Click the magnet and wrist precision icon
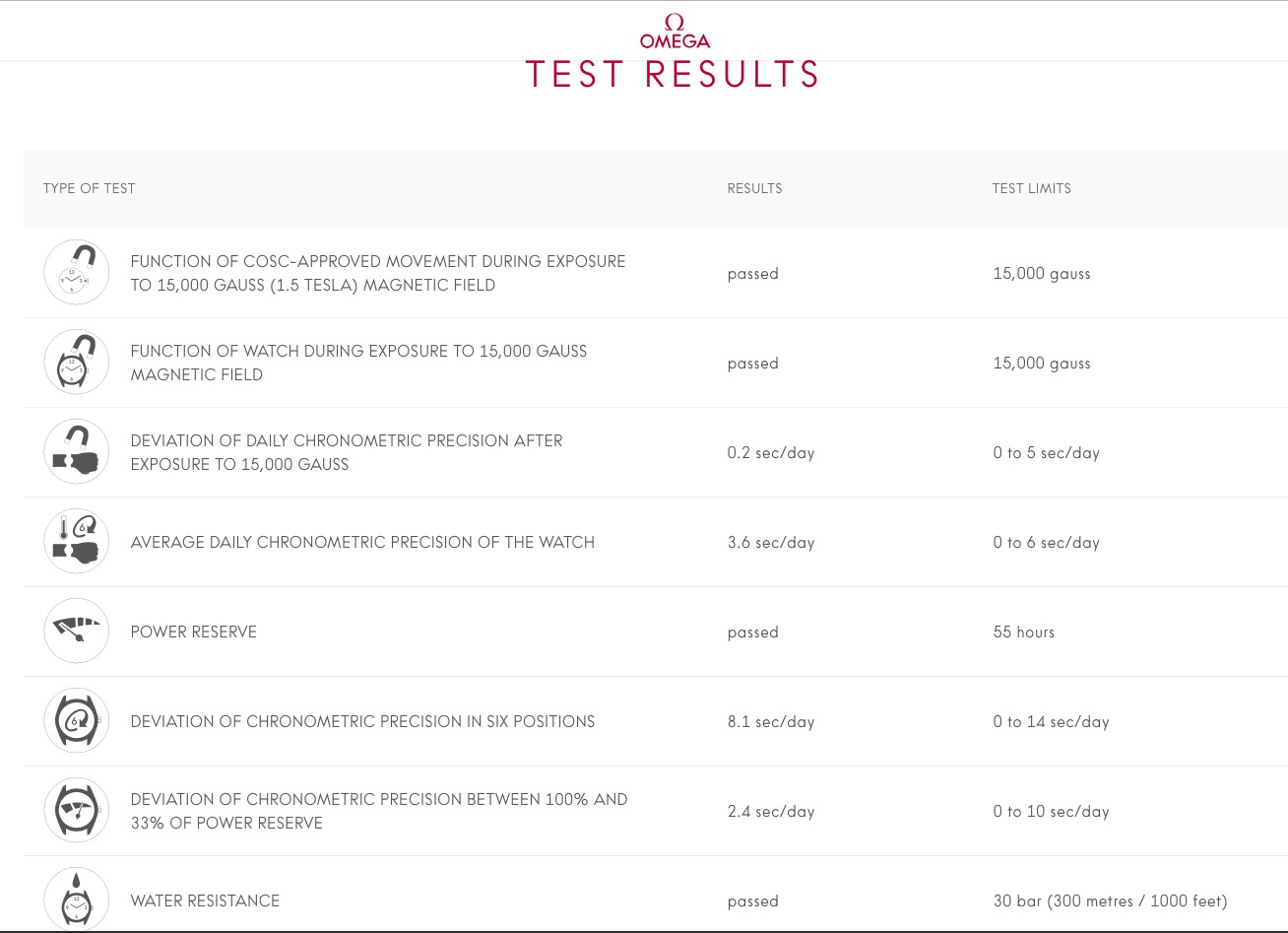The height and width of the screenshot is (933, 1288). [77, 451]
